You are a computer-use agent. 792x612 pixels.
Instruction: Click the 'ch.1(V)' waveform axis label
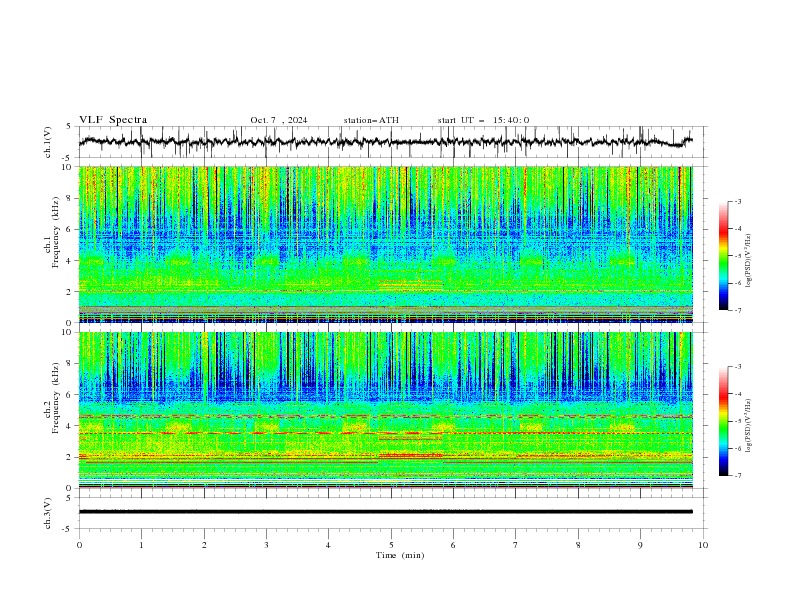[48, 142]
